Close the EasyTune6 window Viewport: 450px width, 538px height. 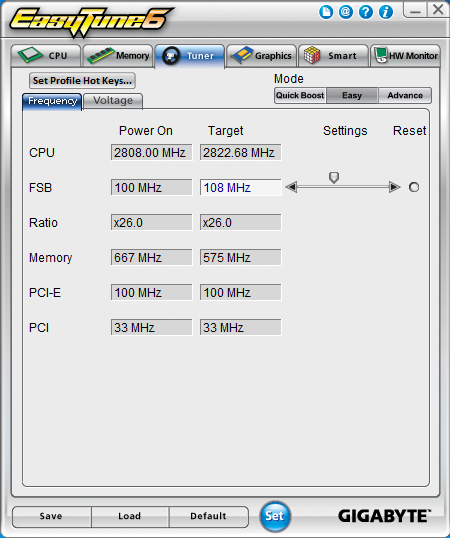point(438,10)
